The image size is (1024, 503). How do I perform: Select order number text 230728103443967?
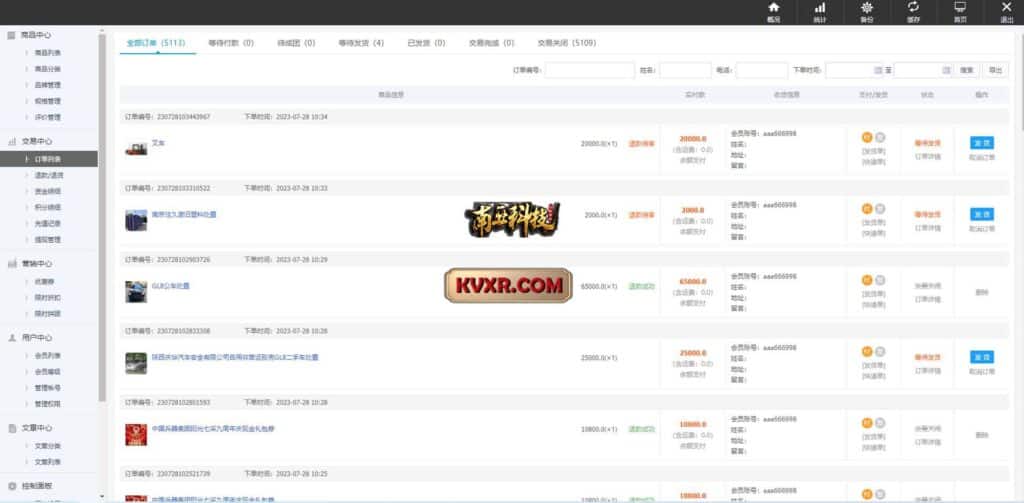pos(184,117)
